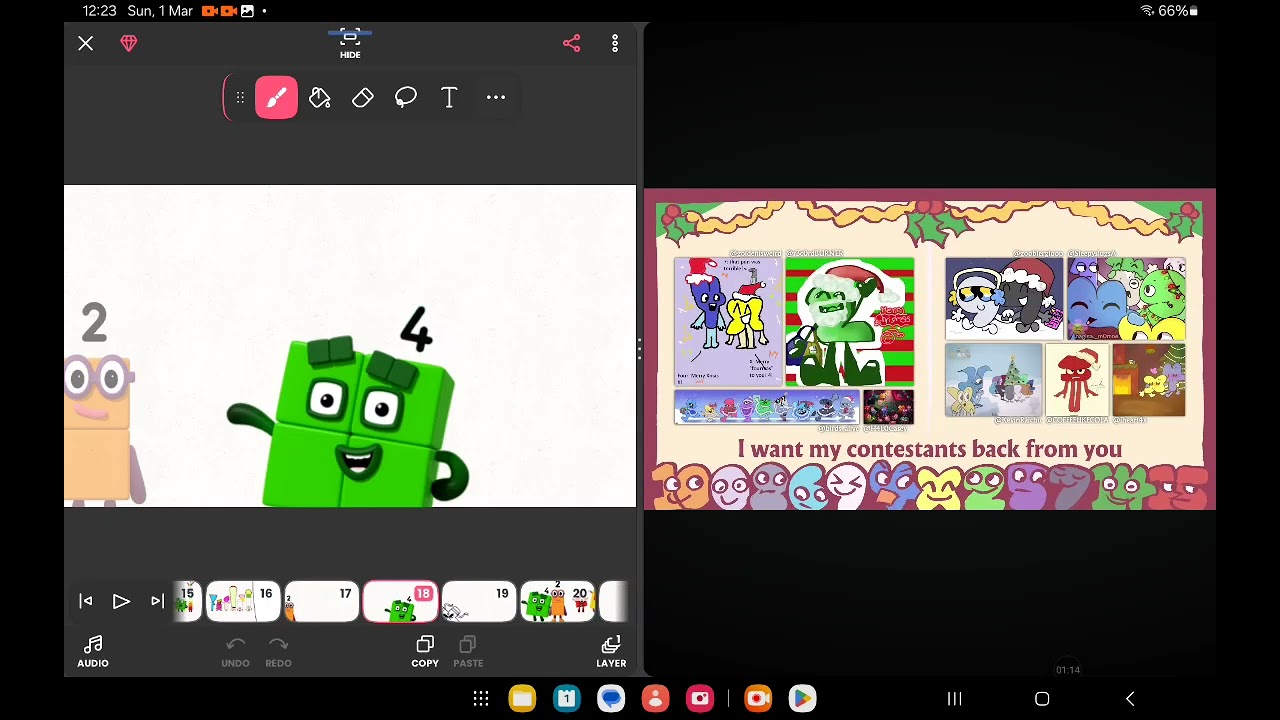Select the Paint Bucket fill tool
The image size is (1280, 720).
tap(320, 98)
